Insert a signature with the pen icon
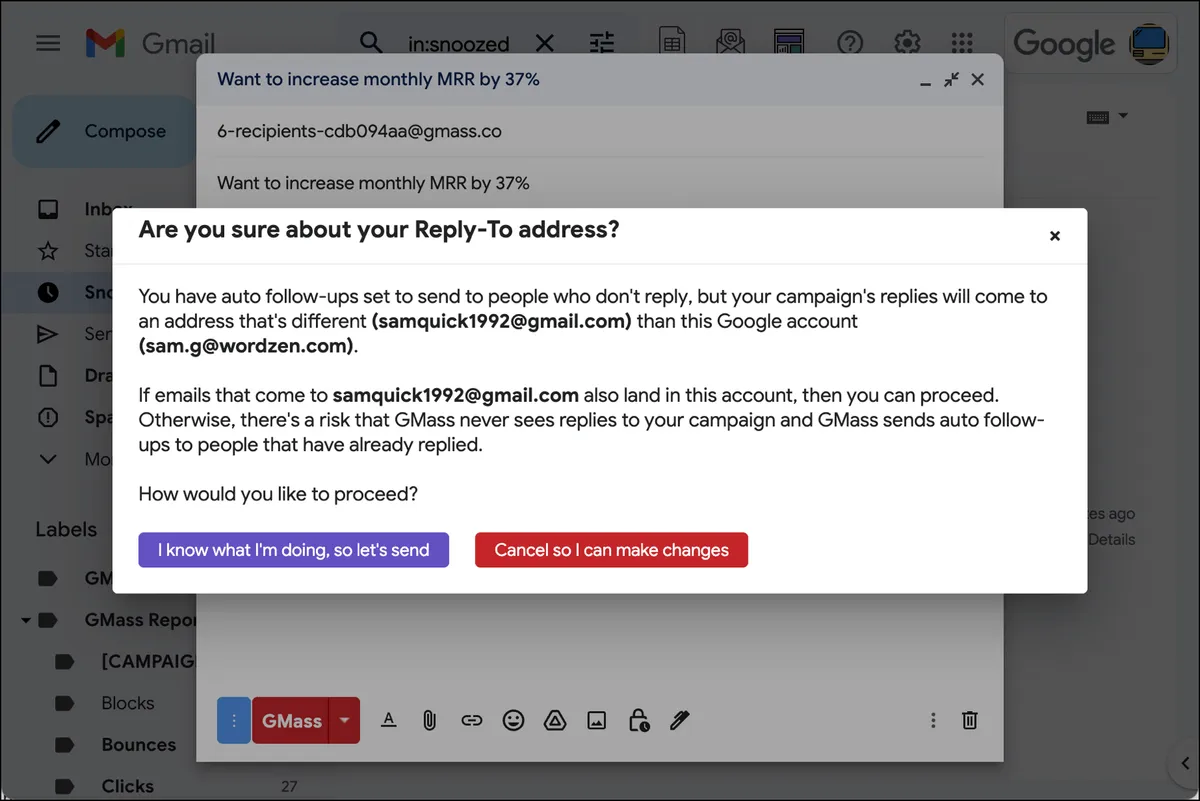This screenshot has width=1200, height=801. 680,720
